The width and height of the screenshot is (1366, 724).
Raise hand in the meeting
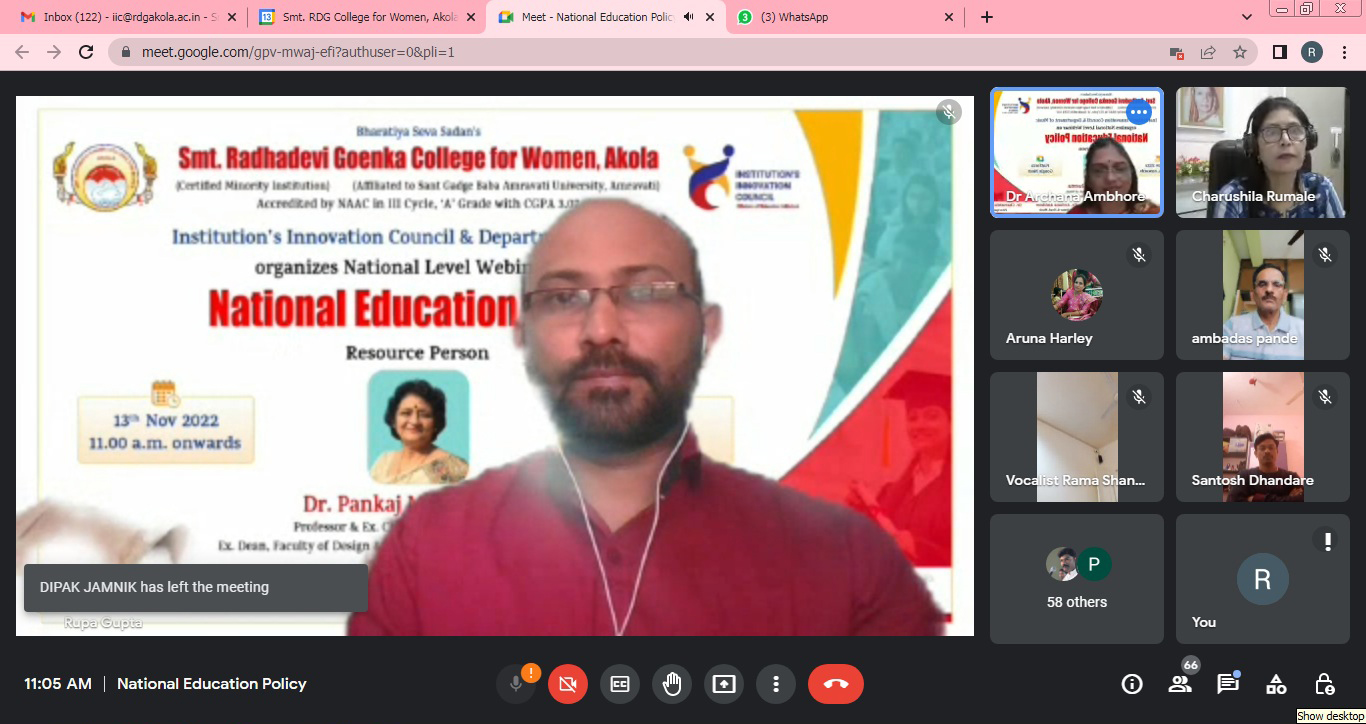(x=672, y=684)
